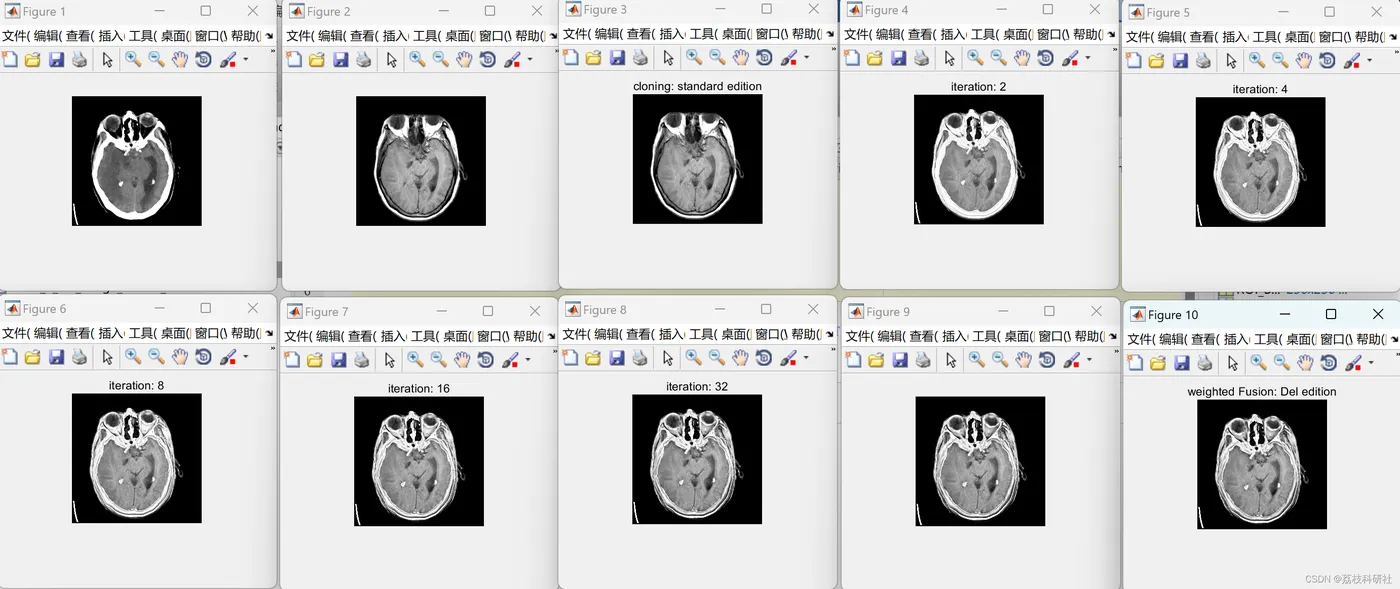Save Figure 1 using the disk icon
Viewport: 1400px width, 589px height.
tap(56, 59)
